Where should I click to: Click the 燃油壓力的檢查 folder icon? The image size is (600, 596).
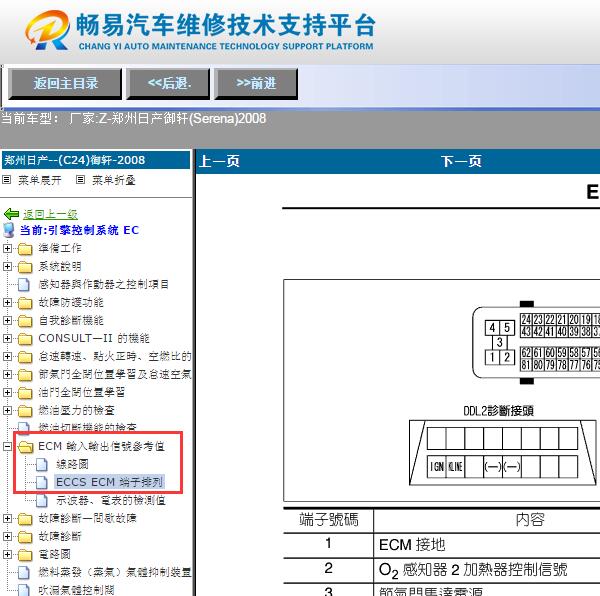pos(25,411)
